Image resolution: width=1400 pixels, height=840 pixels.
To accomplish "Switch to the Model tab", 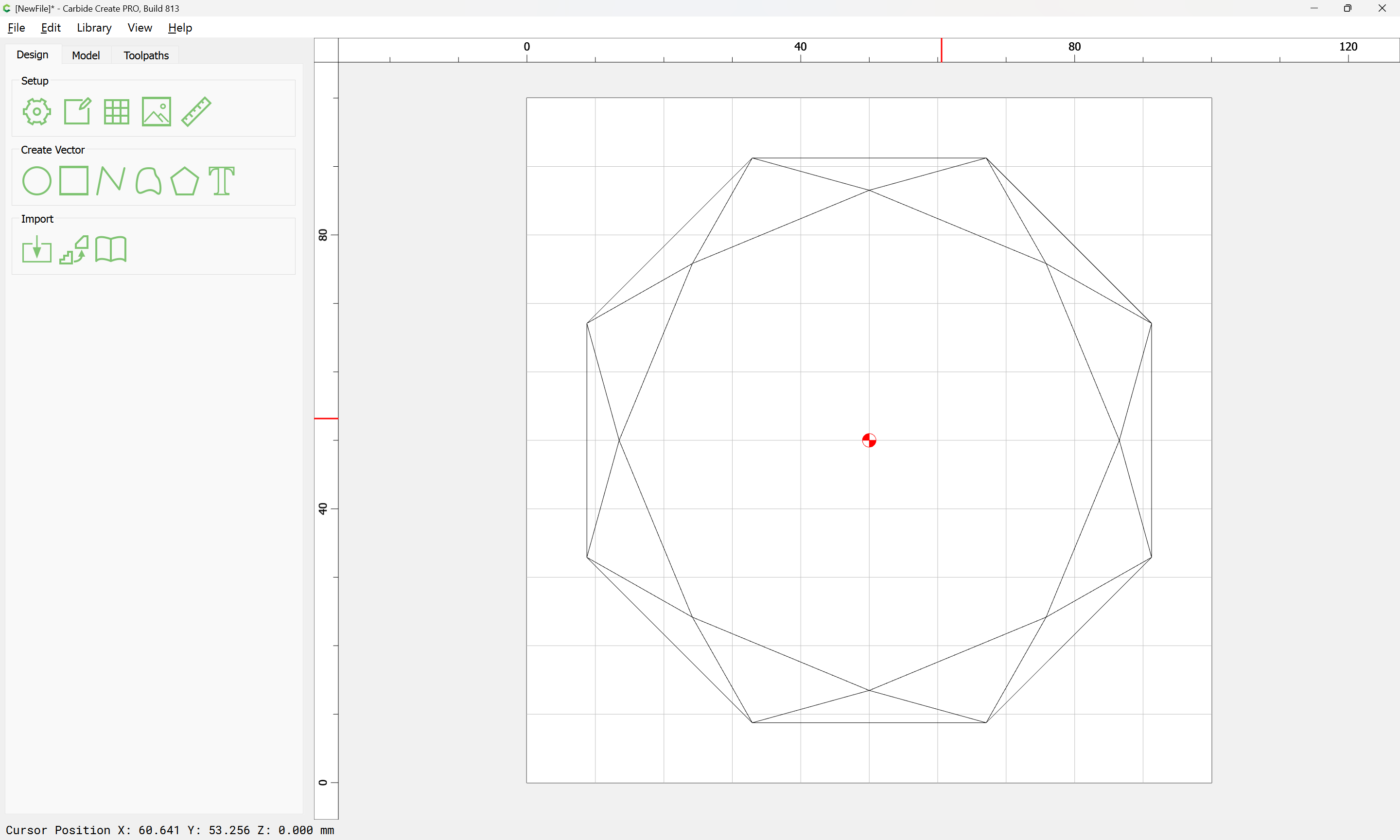I will click(x=86, y=55).
